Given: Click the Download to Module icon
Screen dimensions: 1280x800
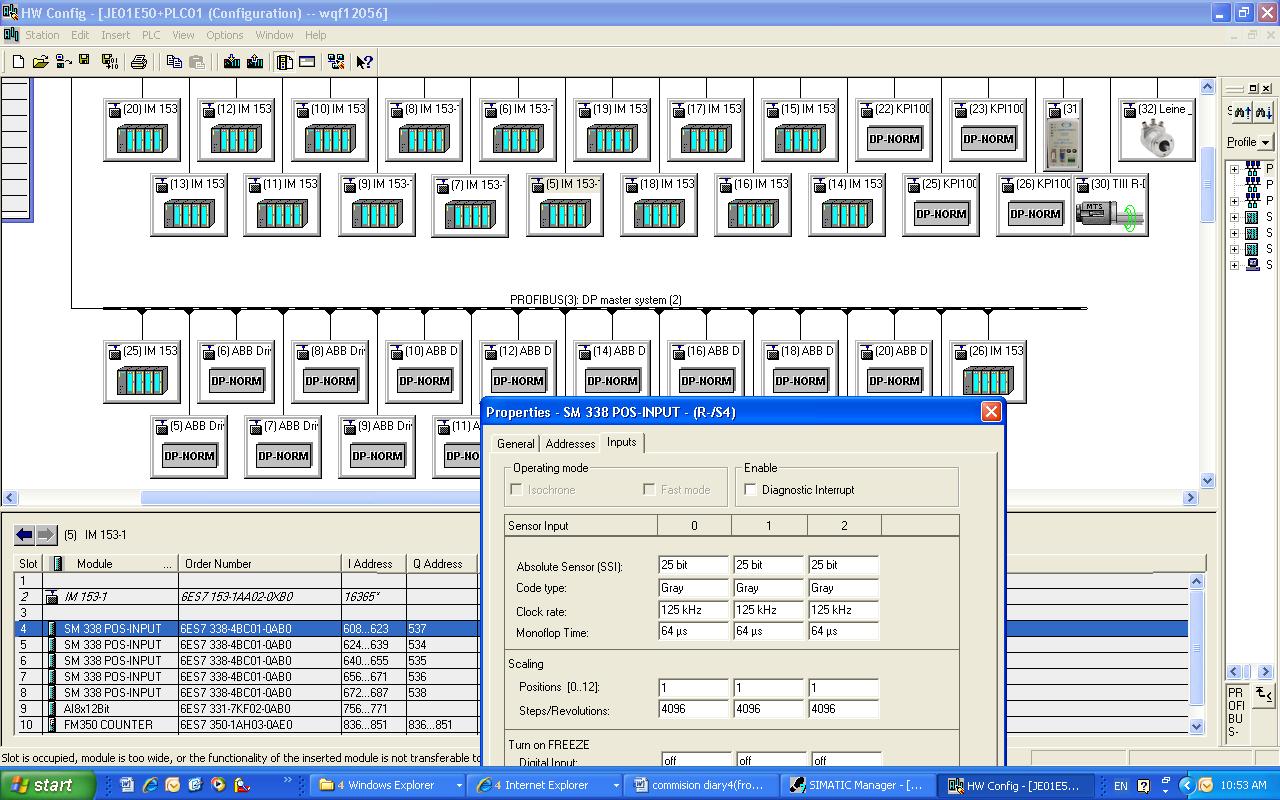Looking at the screenshot, I should pos(232,62).
